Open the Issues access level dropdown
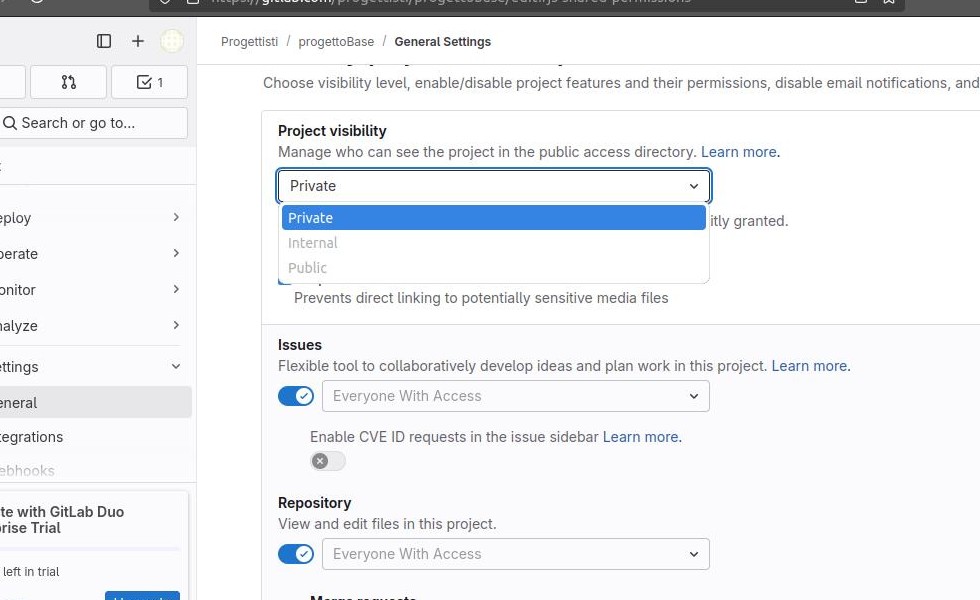 515,396
